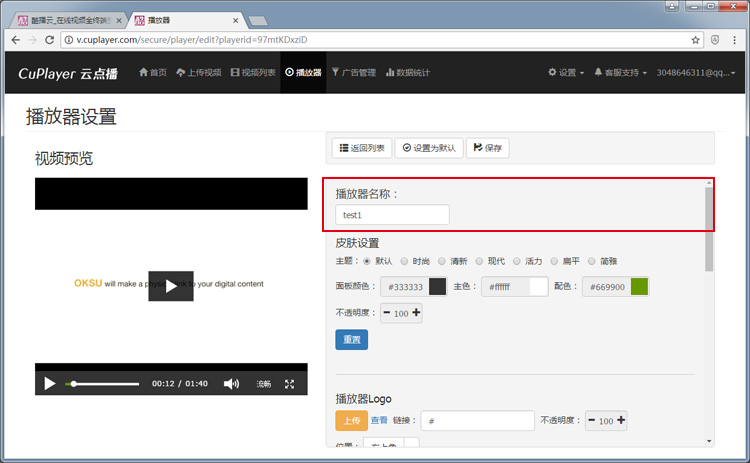Open the 设置 dropdown in the top navbar
Image resolution: width=750 pixels, height=463 pixels.
566,73
